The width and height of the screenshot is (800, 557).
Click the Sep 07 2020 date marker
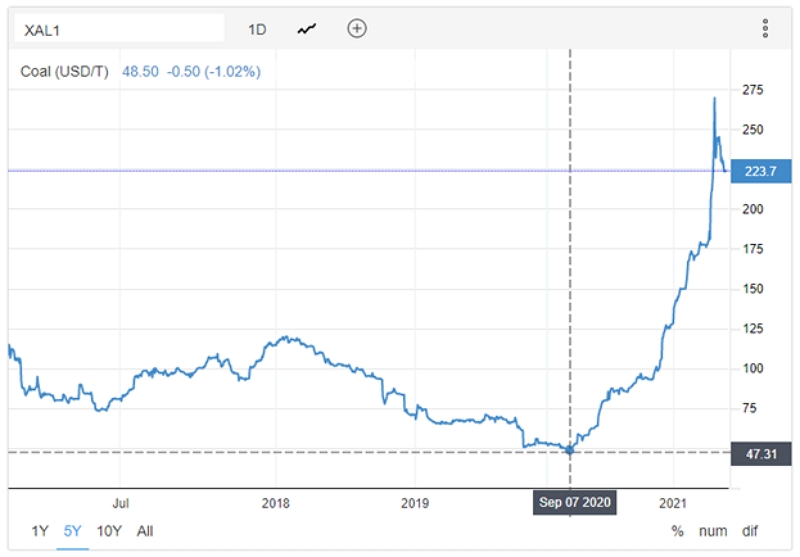[574, 502]
